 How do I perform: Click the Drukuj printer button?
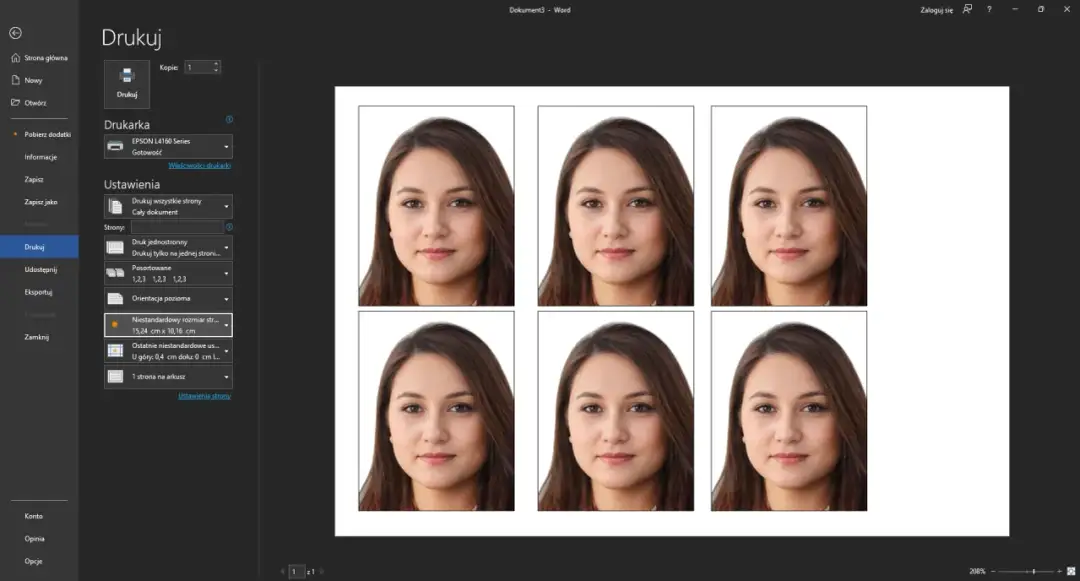tap(127, 82)
